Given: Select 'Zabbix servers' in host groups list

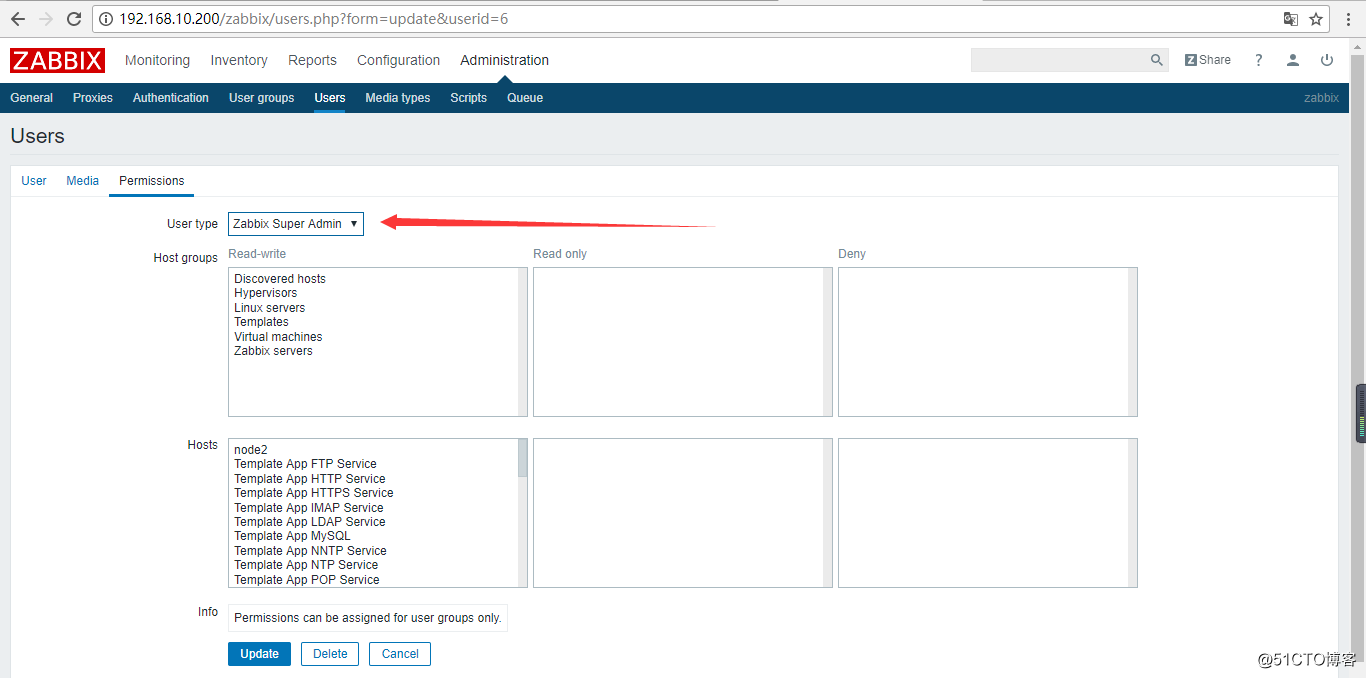Looking at the screenshot, I should tap(273, 351).
